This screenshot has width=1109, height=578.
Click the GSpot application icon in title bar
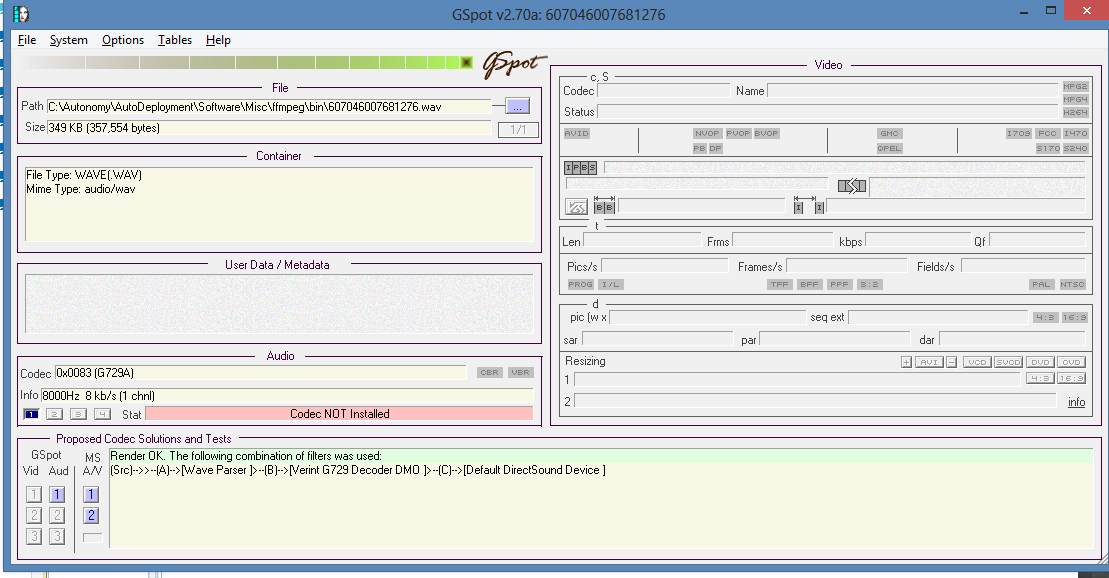pos(21,13)
